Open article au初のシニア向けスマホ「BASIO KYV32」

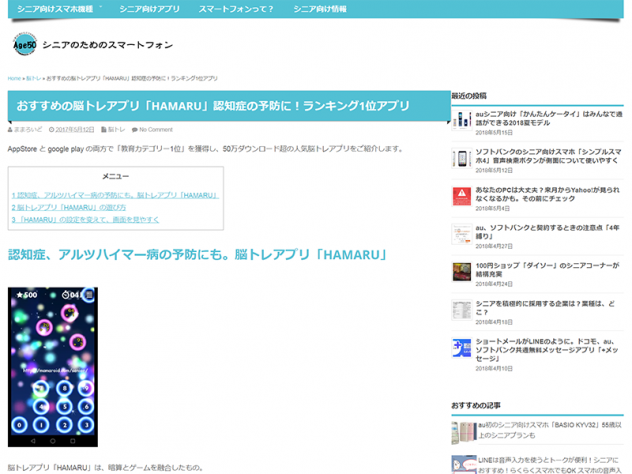[x=550, y=430]
